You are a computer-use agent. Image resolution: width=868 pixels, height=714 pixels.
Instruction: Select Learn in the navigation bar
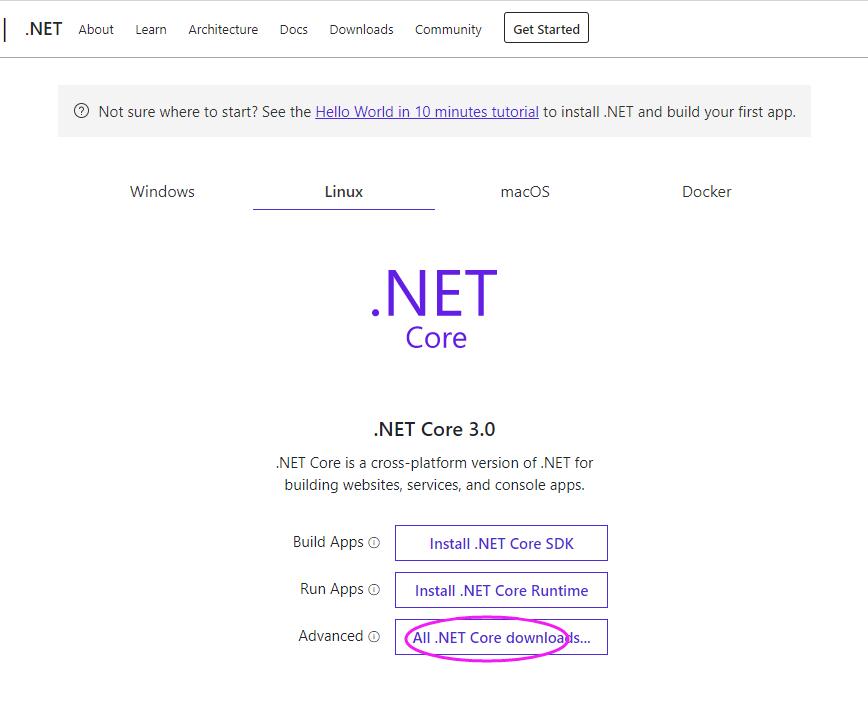150,30
